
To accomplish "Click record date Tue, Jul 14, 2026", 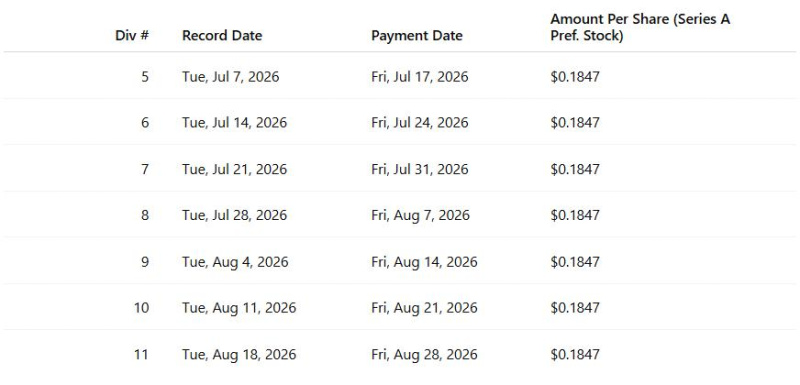I will coord(235,123).
